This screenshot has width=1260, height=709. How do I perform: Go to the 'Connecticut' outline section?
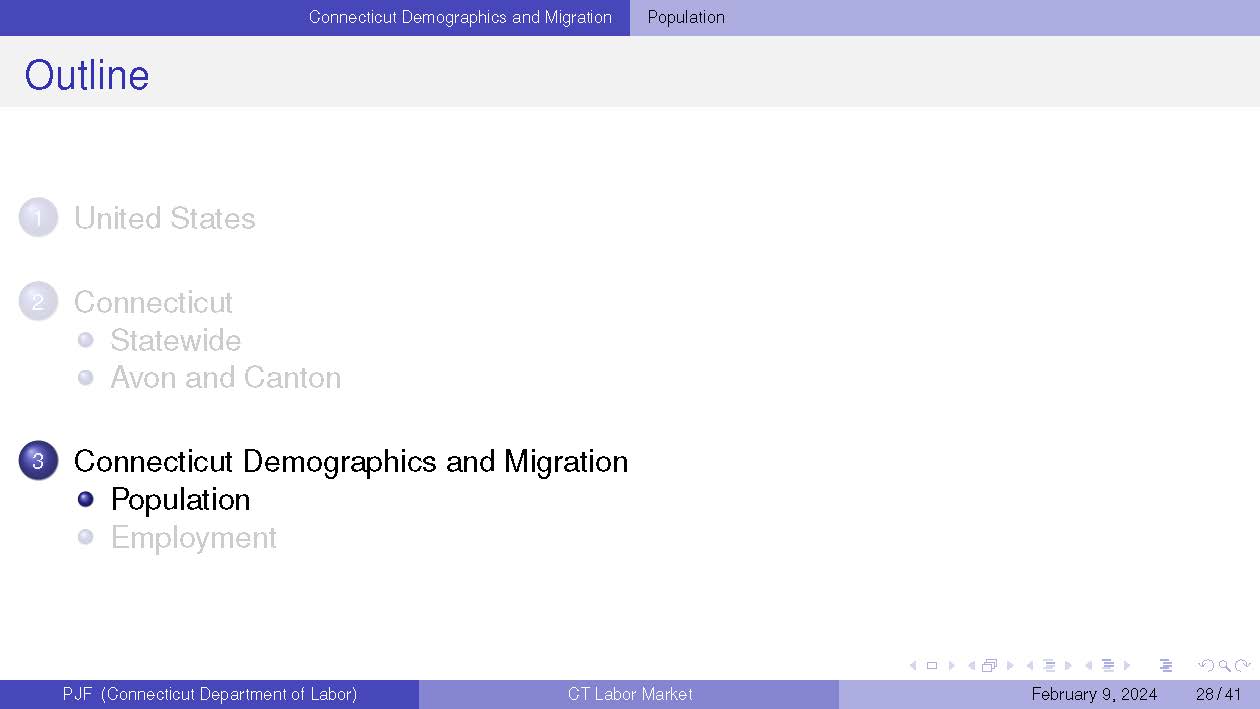pyautogui.click(x=153, y=302)
